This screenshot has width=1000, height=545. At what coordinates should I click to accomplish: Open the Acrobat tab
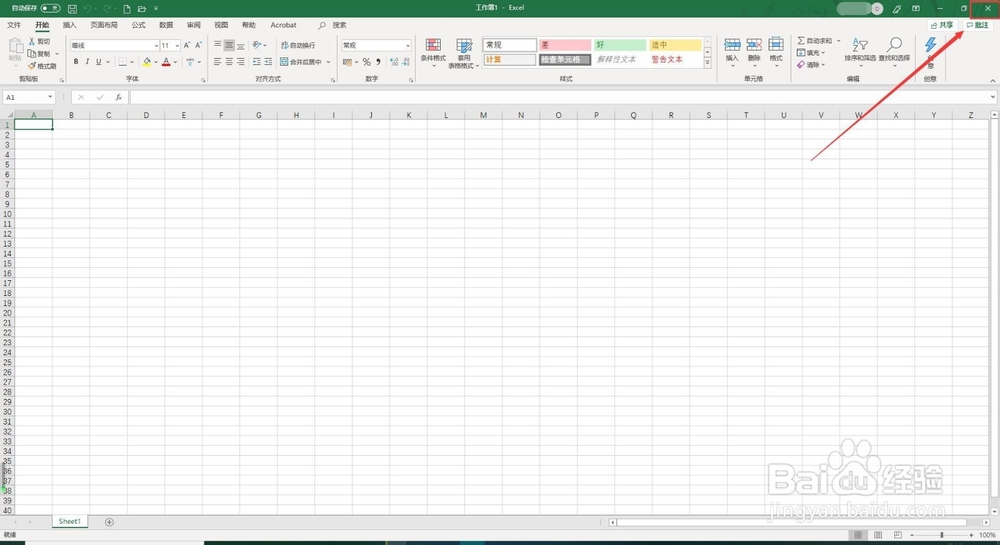click(x=283, y=25)
